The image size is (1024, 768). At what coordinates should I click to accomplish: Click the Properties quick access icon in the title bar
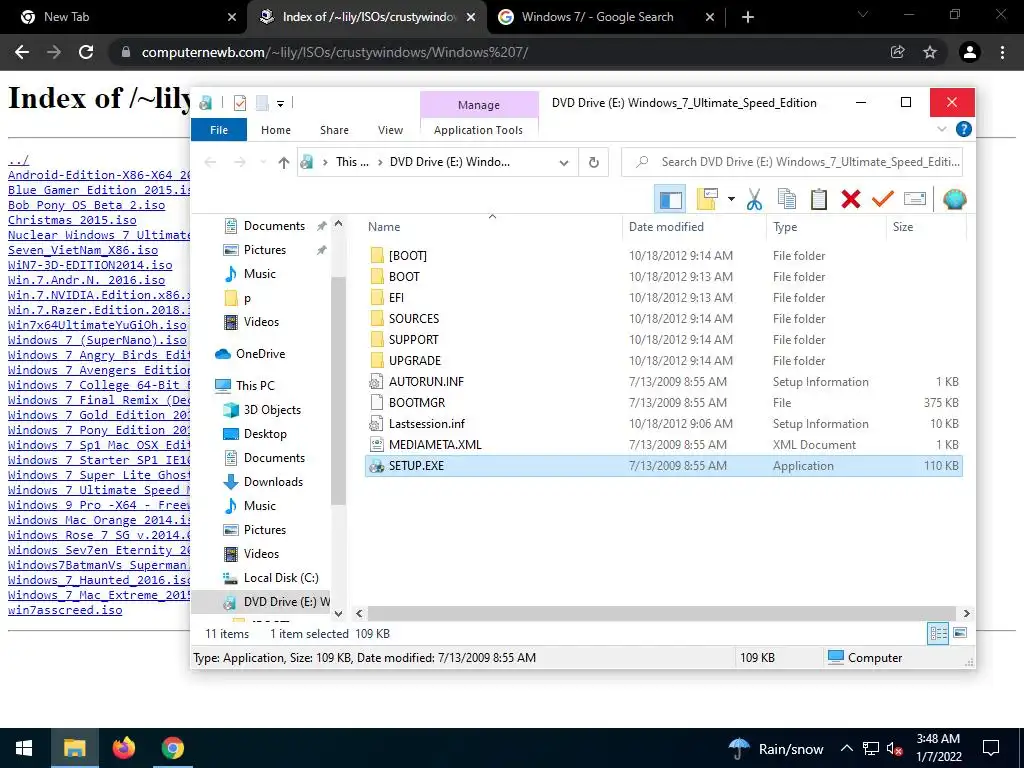pyautogui.click(x=240, y=103)
